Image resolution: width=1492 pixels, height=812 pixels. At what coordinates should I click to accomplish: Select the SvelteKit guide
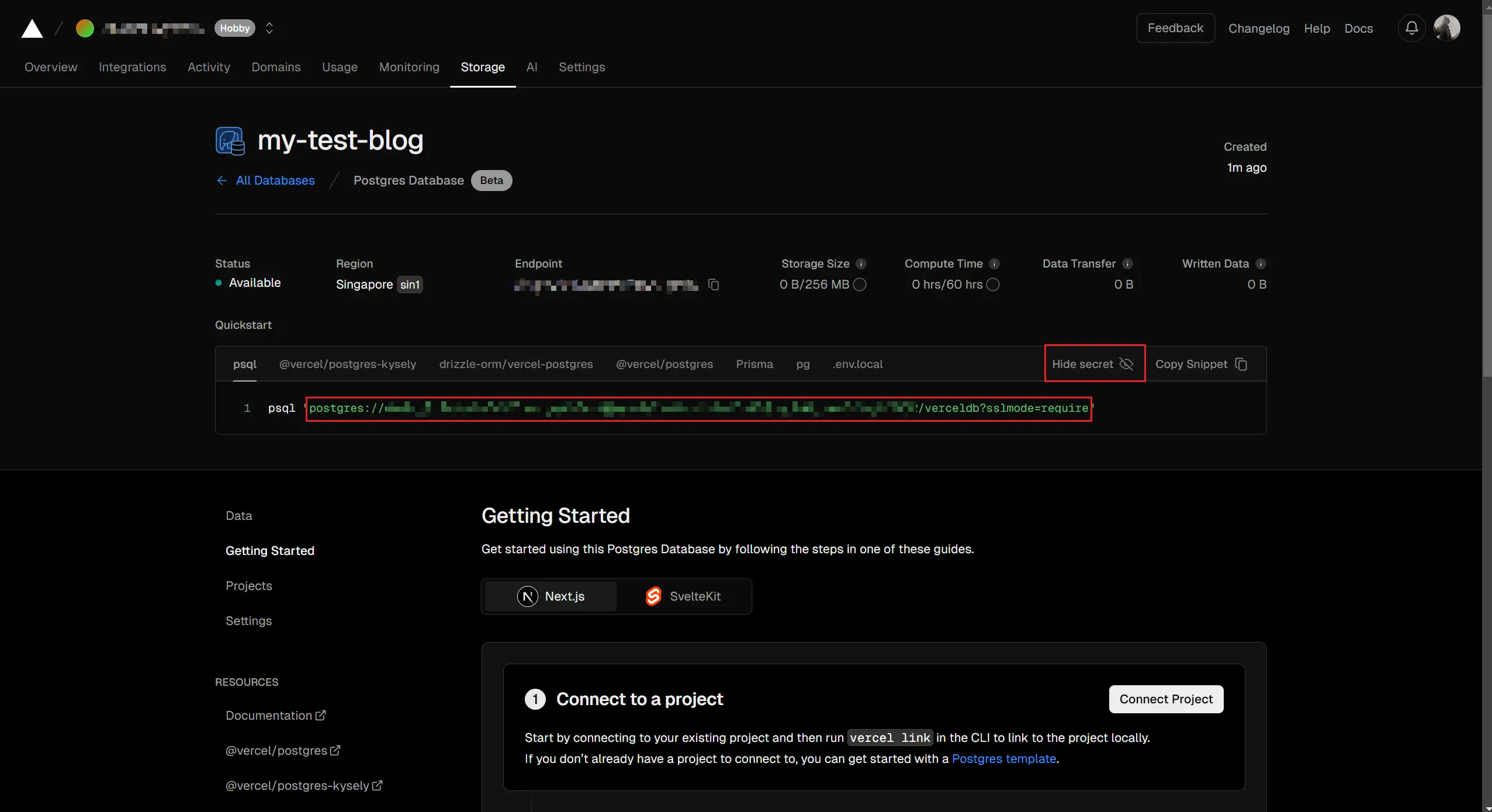(x=683, y=596)
